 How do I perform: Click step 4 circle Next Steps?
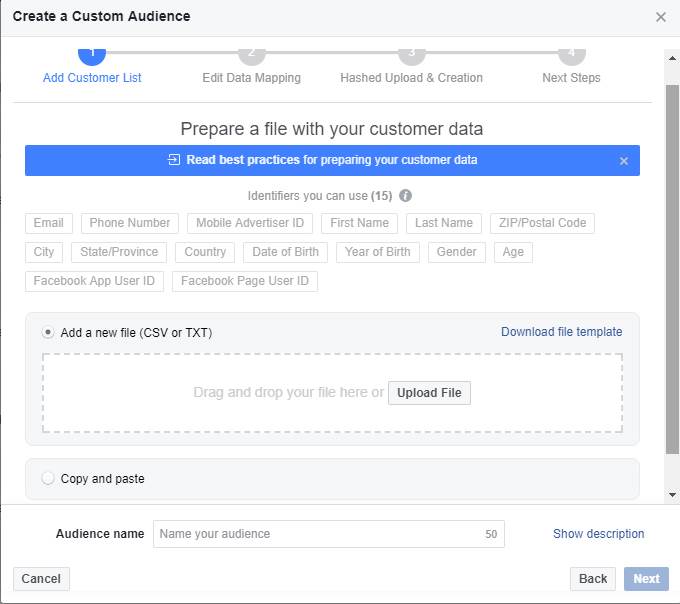[x=571, y=53]
